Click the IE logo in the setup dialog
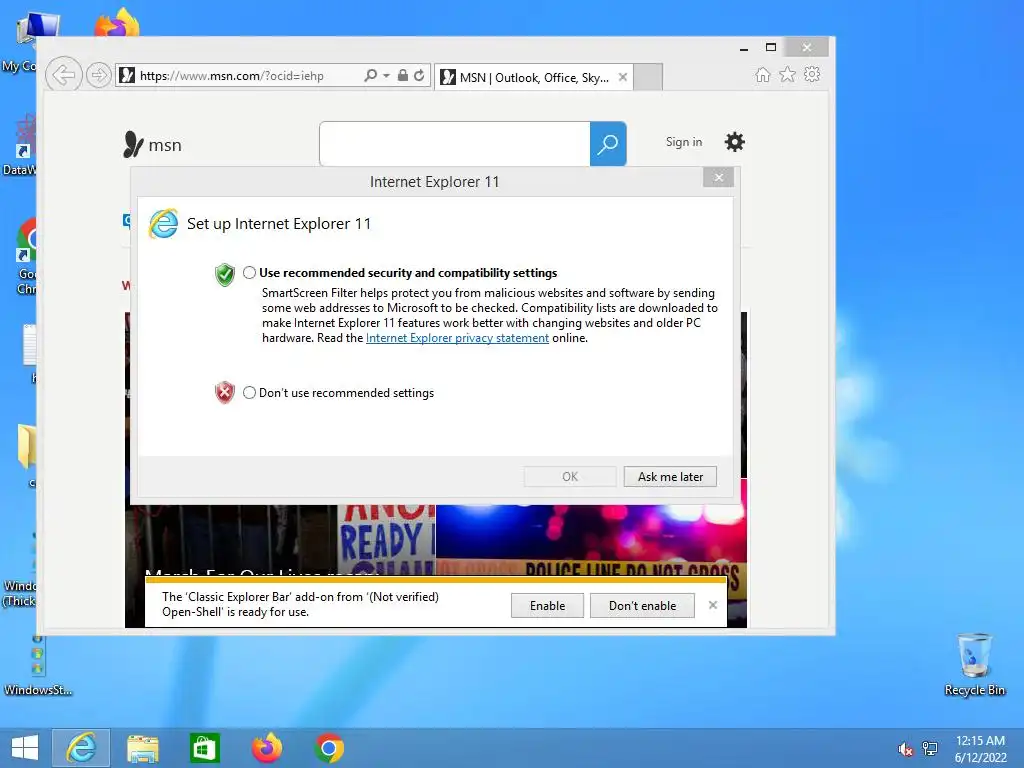The width and height of the screenshot is (1024, 768). tap(163, 224)
